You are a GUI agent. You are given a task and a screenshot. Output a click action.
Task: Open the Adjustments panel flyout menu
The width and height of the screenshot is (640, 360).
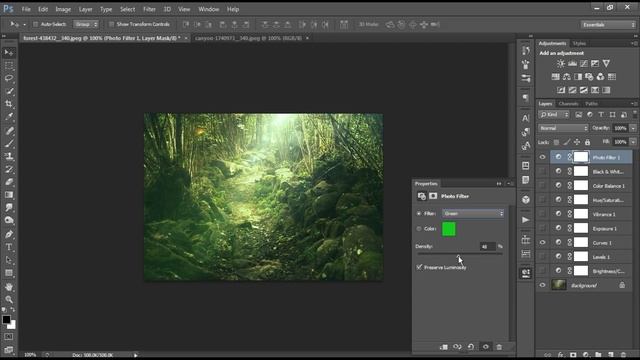click(x=634, y=43)
